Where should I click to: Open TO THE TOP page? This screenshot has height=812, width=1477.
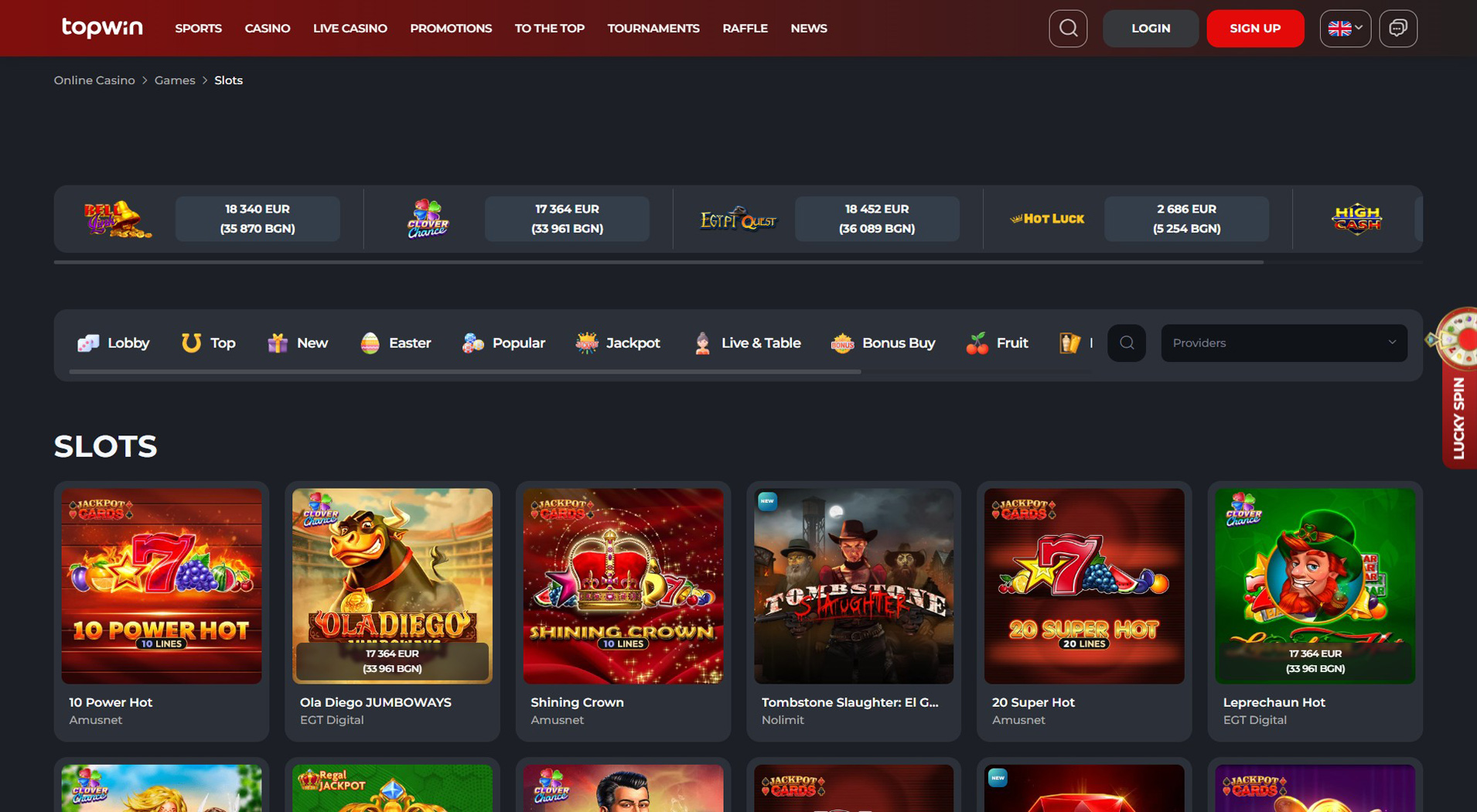pyautogui.click(x=550, y=29)
